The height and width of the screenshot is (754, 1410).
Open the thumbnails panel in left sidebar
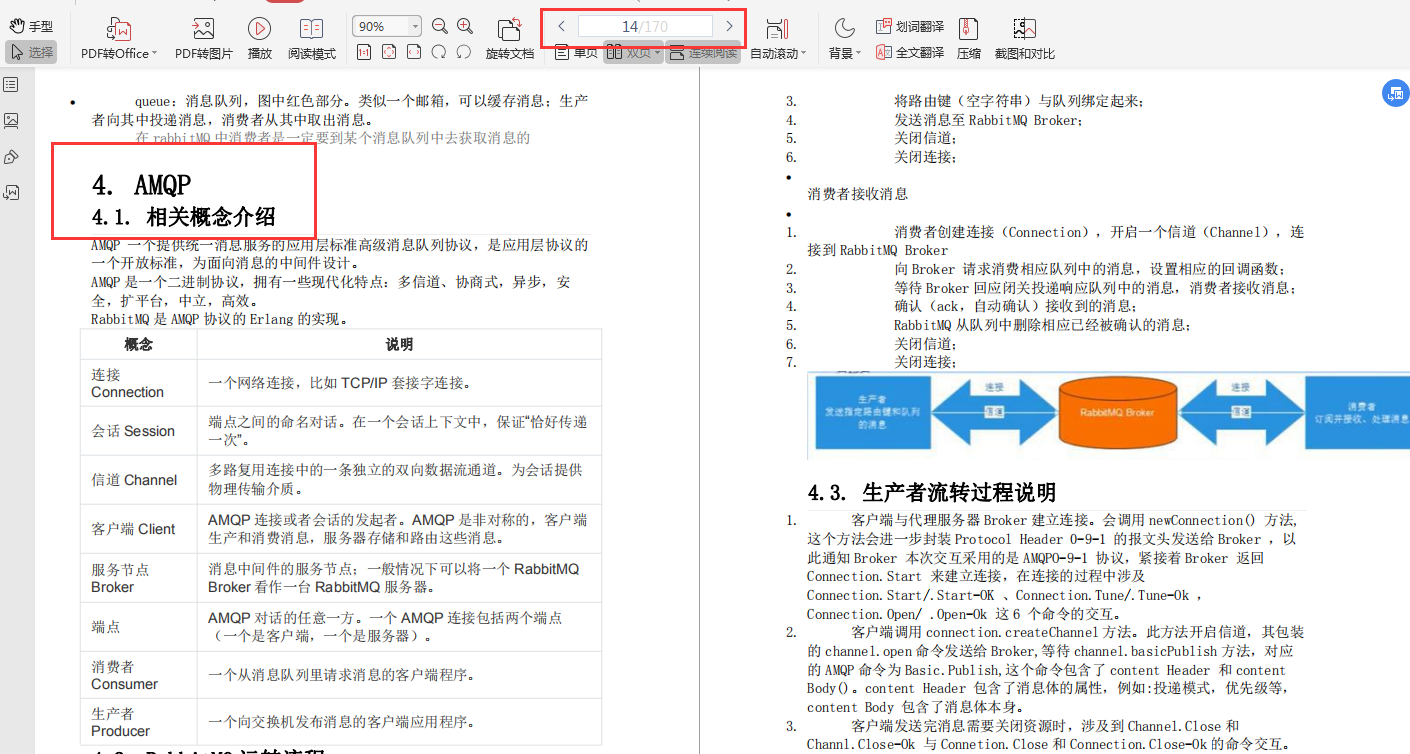(11, 120)
